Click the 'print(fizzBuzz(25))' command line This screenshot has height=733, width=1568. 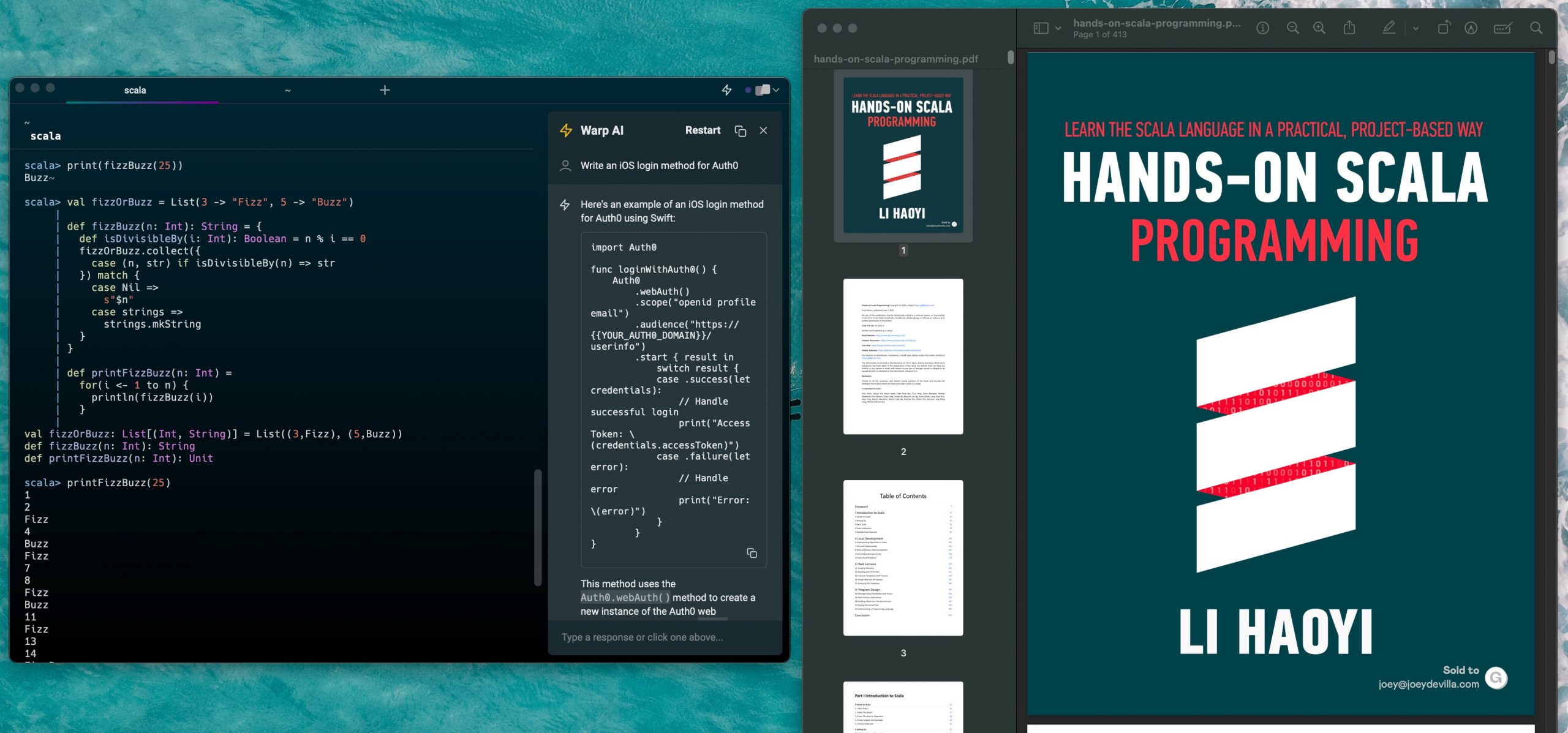point(125,165)
